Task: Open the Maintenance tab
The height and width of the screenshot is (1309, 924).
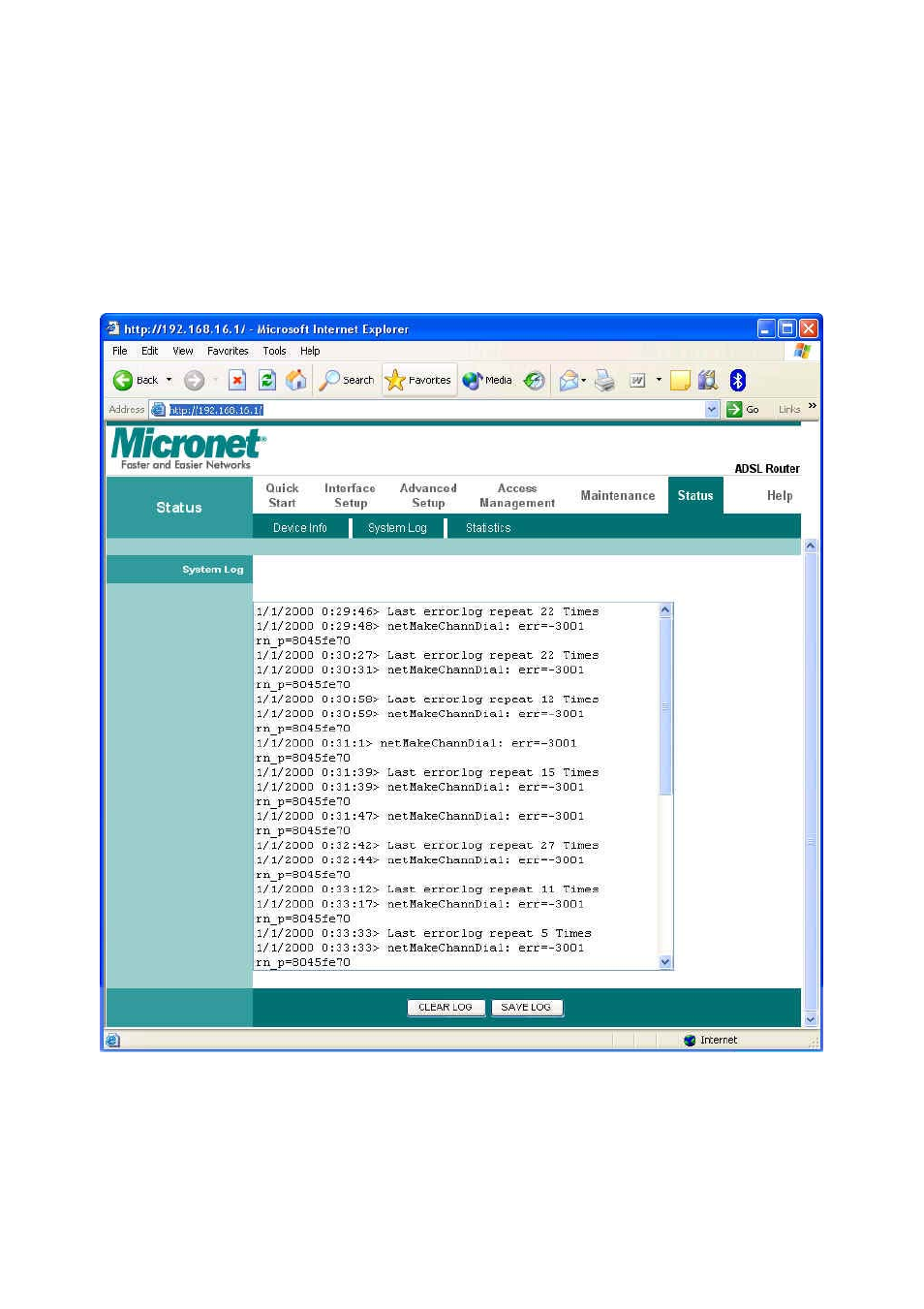Action: [618, 495]
